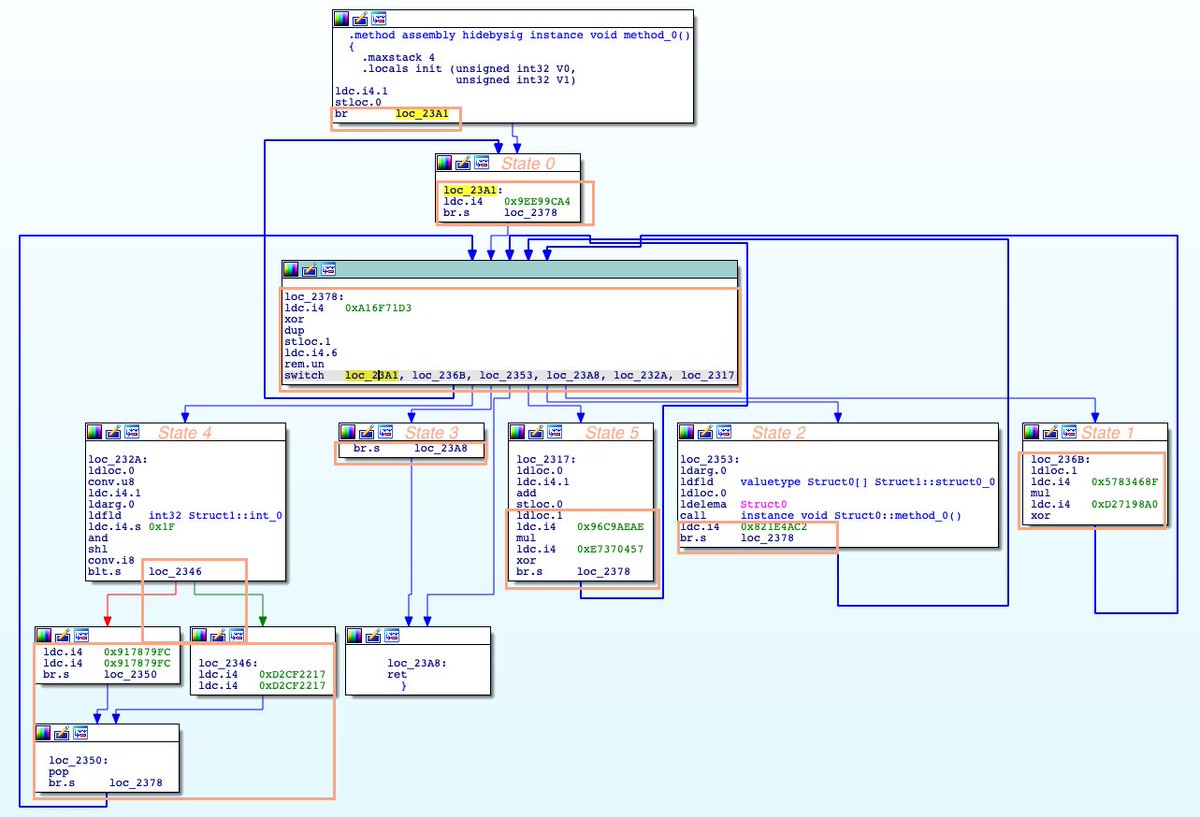Click the highlighted loc_23A1 operand in the switch line
This screenshot has height=817, width=1200.
pos(371,375)
